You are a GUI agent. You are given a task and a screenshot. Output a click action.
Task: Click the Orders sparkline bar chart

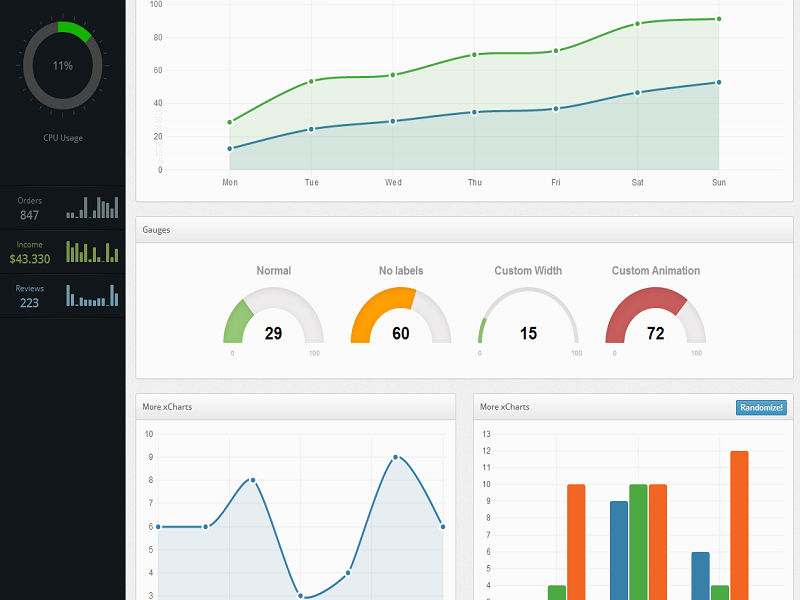pyautogui.click(x=93, y=208)
